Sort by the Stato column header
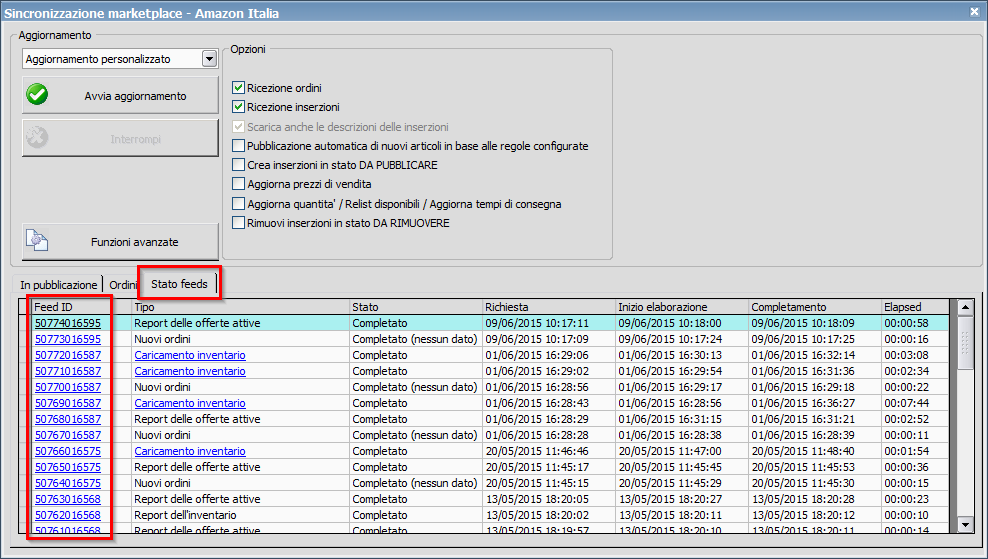Screen dimensions: 988x559 [416, 307]
